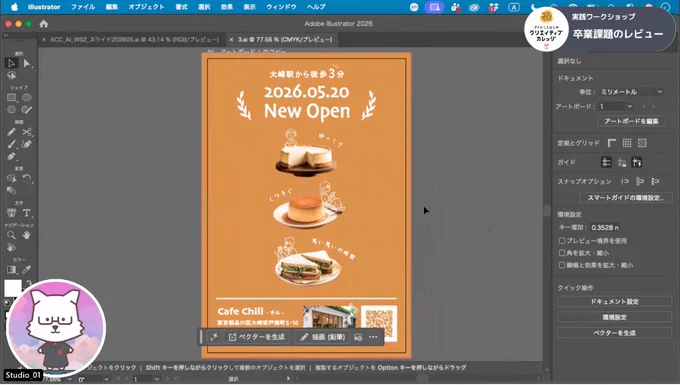680x385 pixels.
Task: Enable 角を拡大・縮小 checkbox
Action: click(x=562, y=253)
